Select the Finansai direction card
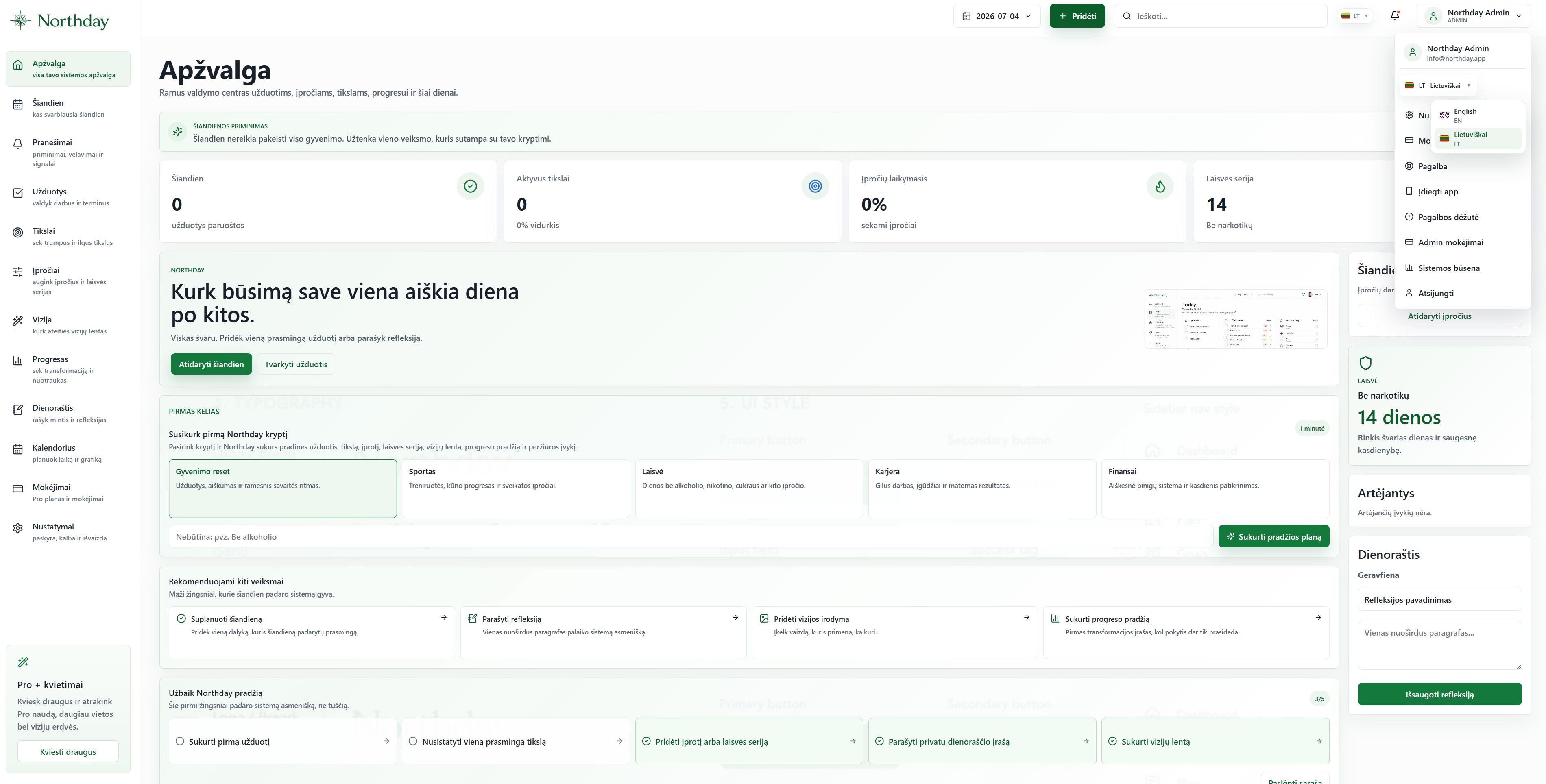1546x784 pixels. click(1215, 488)
